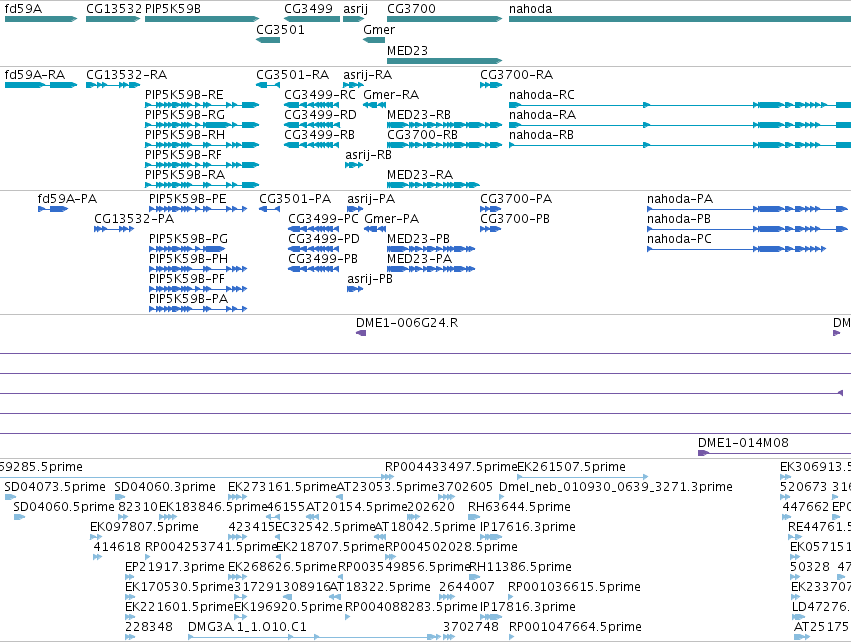Open protein CG3700-PA
Screen dimensions: 851x642
coord(516,199)
